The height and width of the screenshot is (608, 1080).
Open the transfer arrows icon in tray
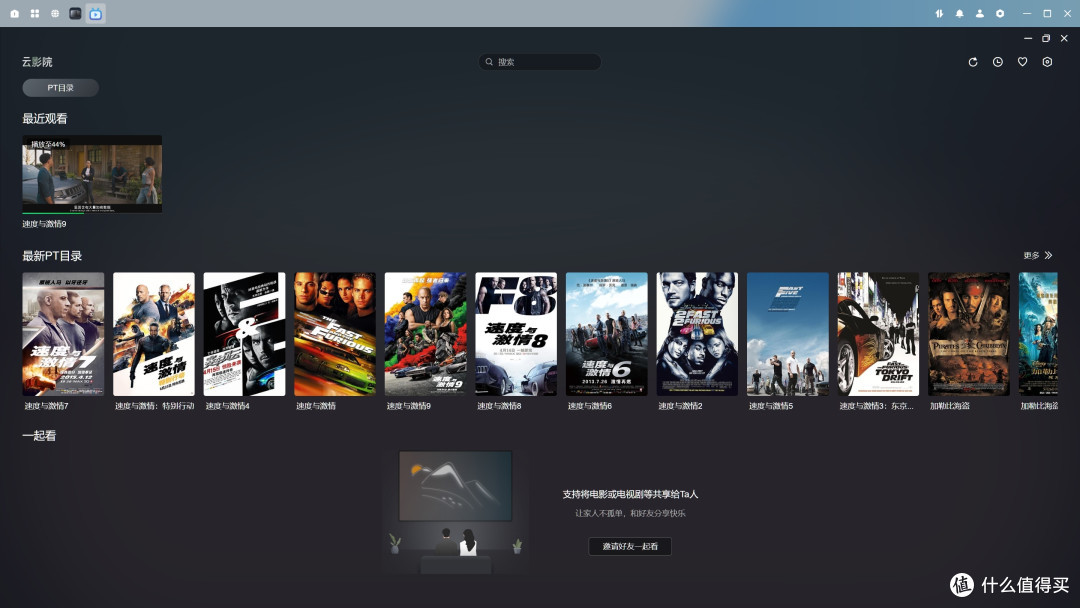coord(939,14)
